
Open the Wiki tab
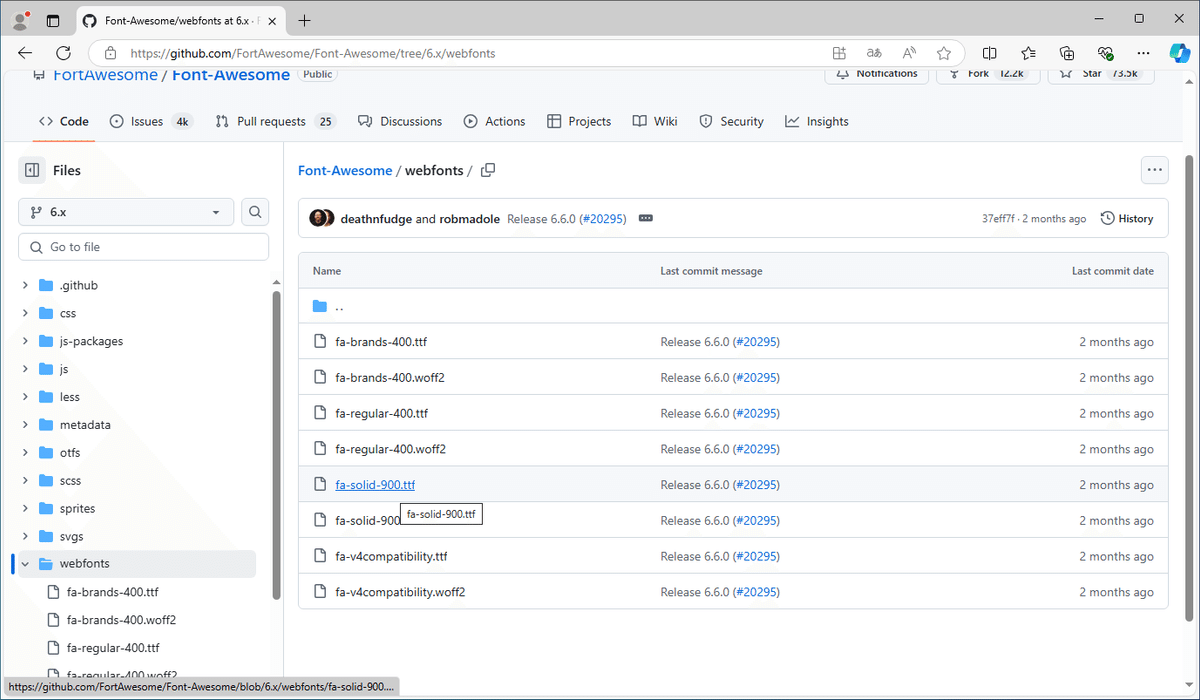click(655, 121)
